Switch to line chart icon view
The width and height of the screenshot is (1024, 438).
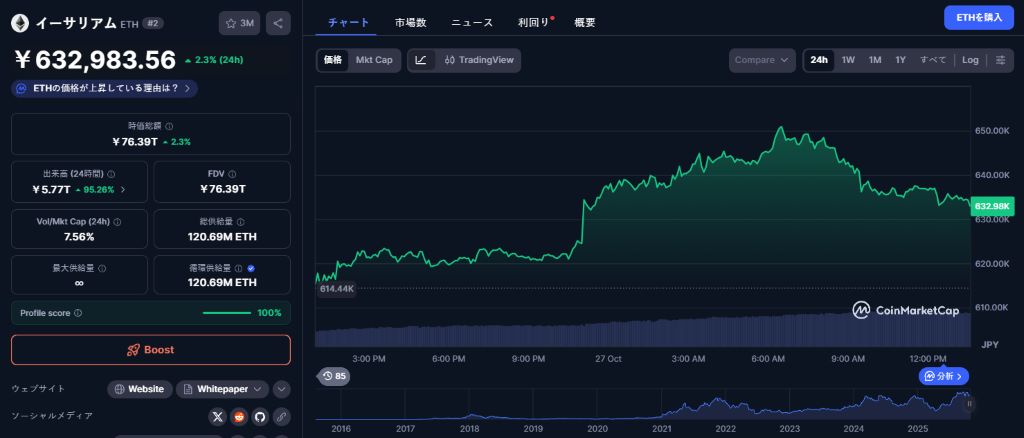(421, 60)
